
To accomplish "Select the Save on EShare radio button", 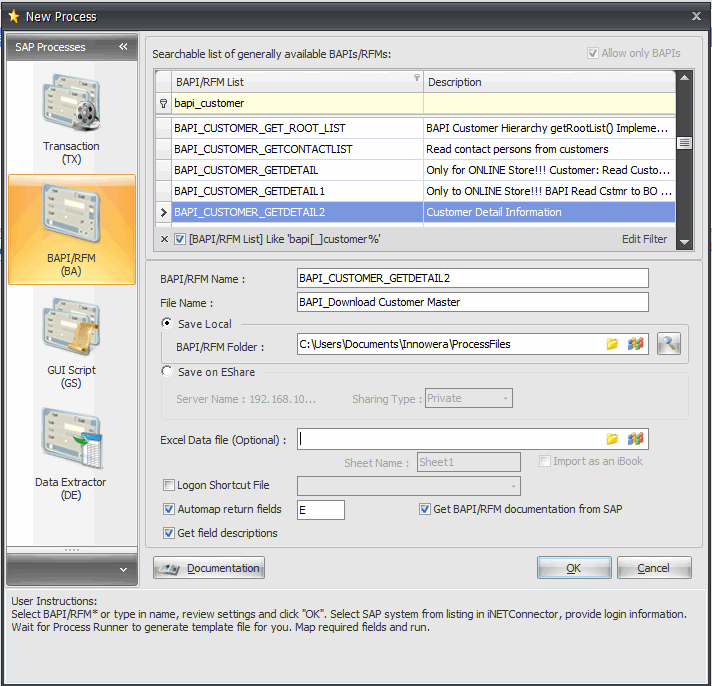I will [x=167, y=372].
